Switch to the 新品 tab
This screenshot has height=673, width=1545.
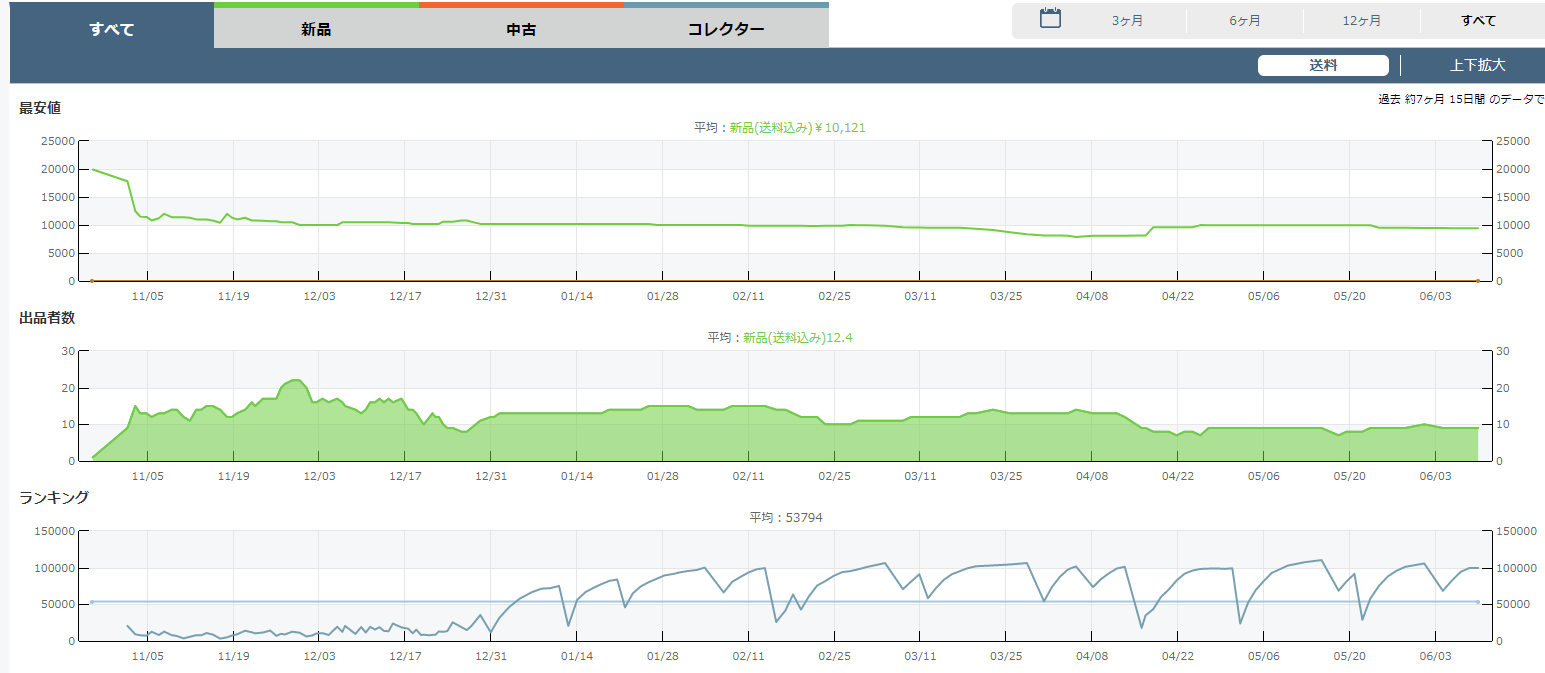(x=316, y=29)
